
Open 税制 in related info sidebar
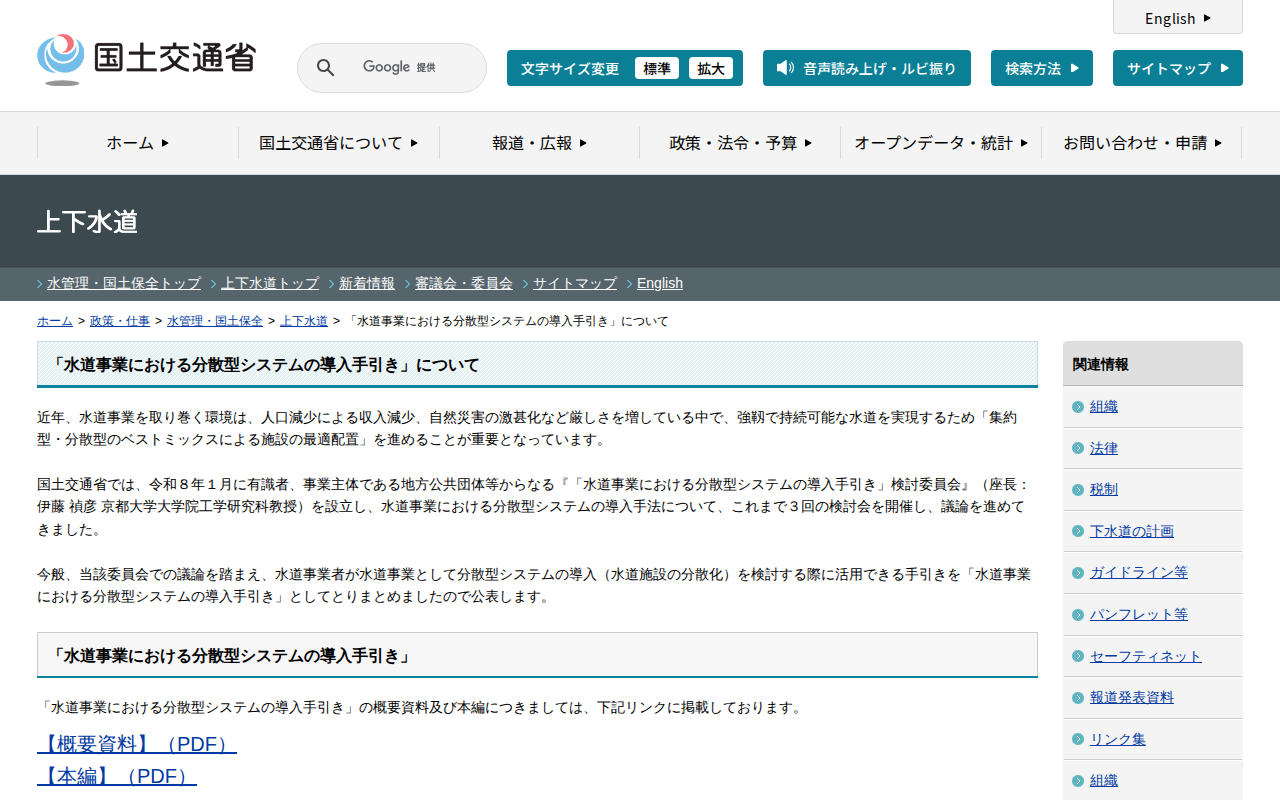(x=1104, y=490)
